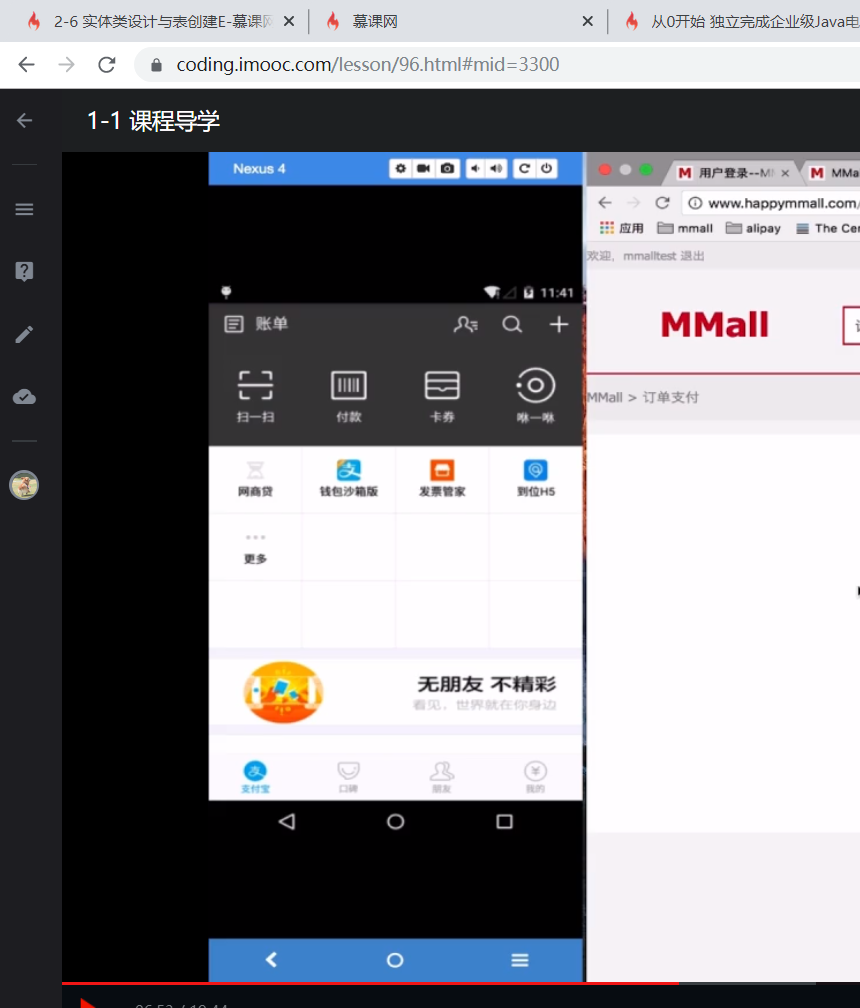Tap Android back triangle button
The image size is (860, 1008).
coord(287,822)
